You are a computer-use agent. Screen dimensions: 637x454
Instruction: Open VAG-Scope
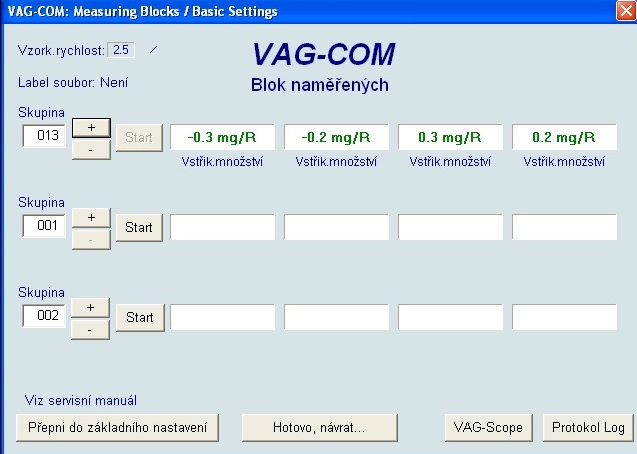(x=488, y=428)
